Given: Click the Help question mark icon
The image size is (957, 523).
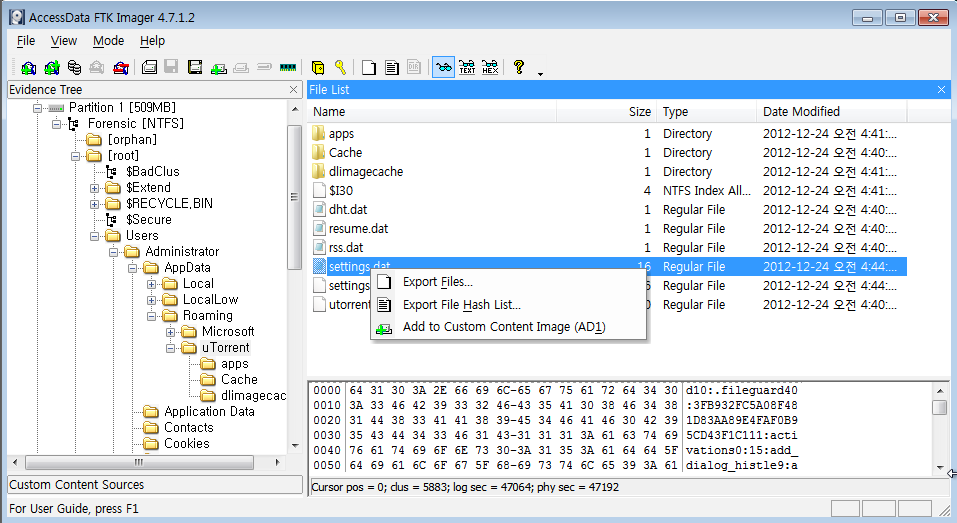Looking at the screenshot, I should click(x=519, y=67).
